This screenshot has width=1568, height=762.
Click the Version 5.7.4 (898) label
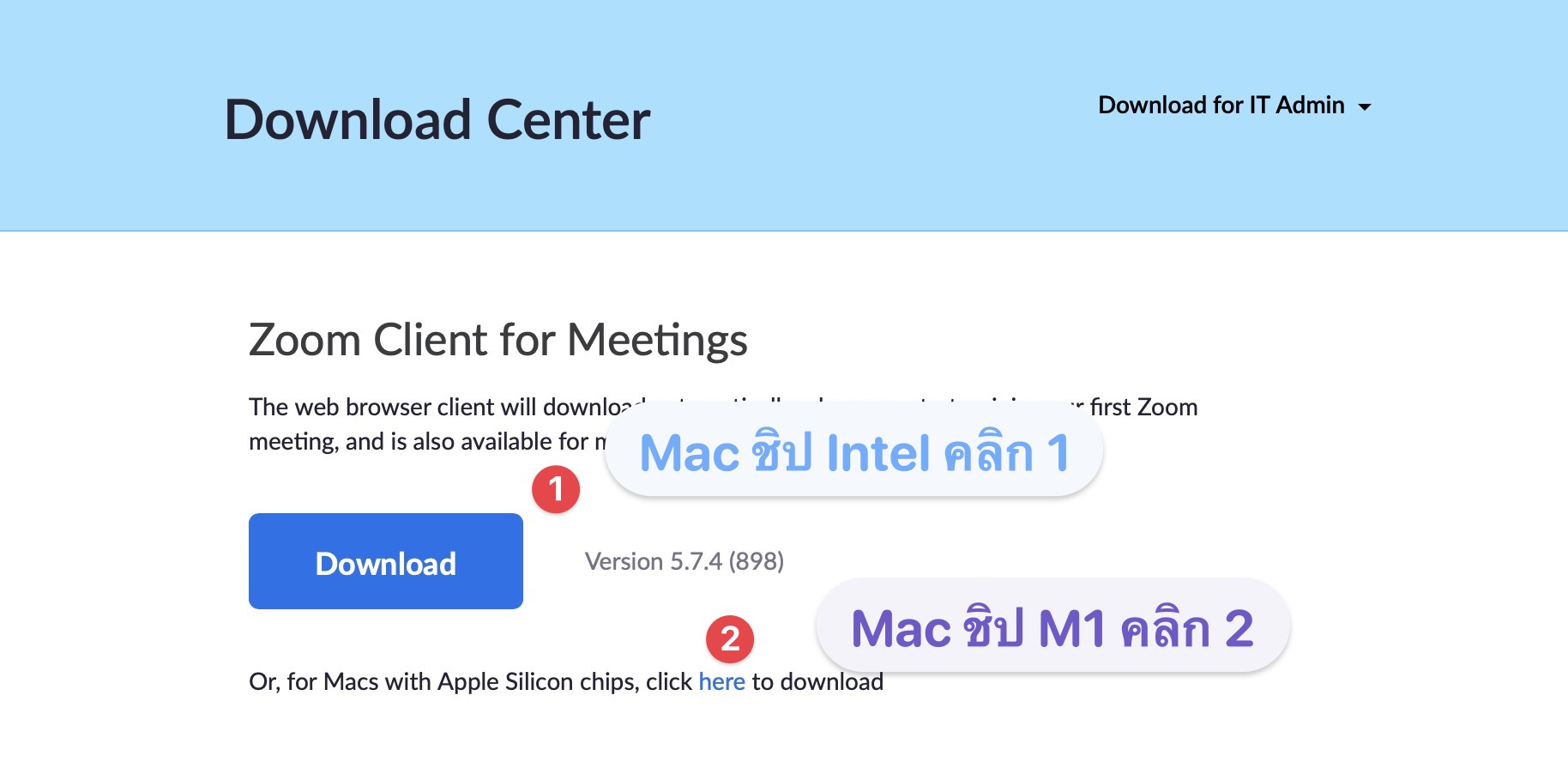click(x=684, y=562)
